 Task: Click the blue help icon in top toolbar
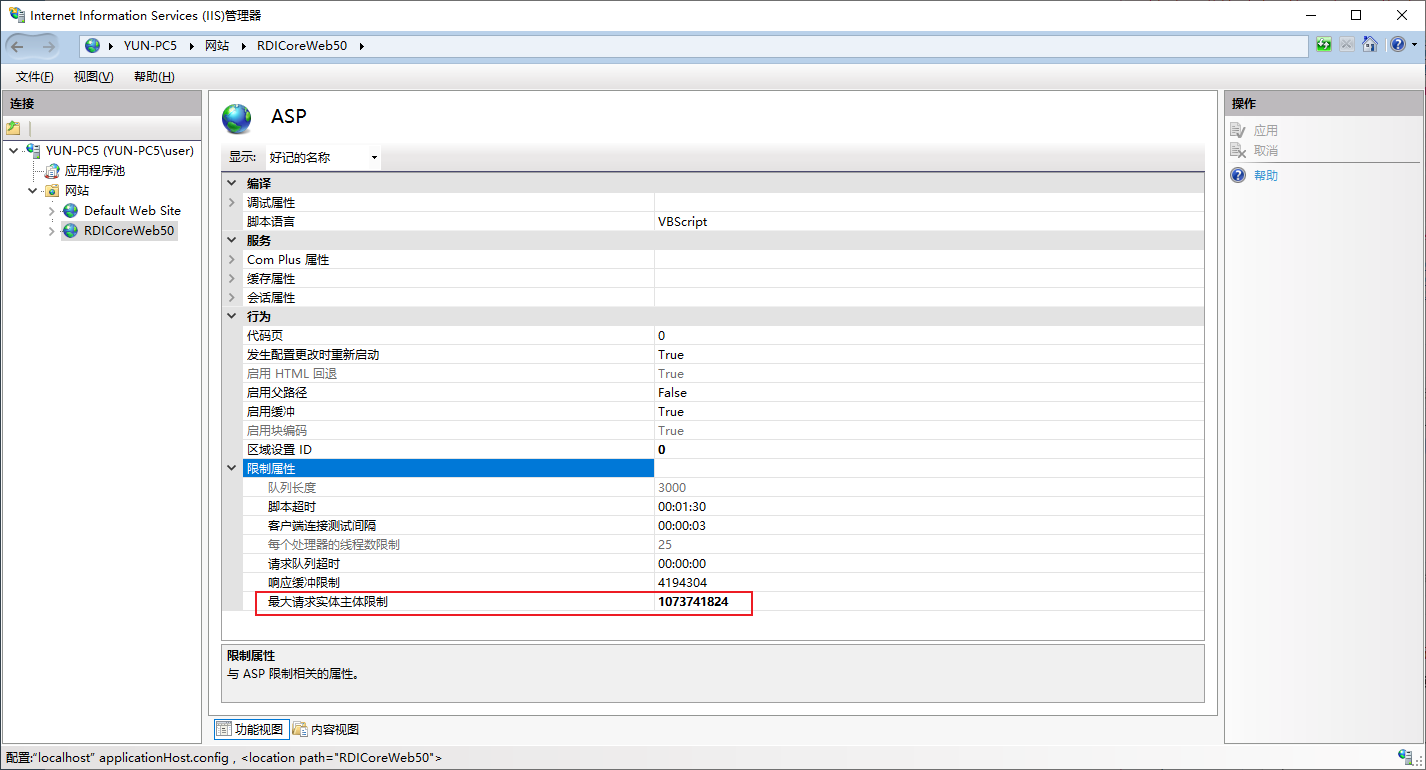1396,45
